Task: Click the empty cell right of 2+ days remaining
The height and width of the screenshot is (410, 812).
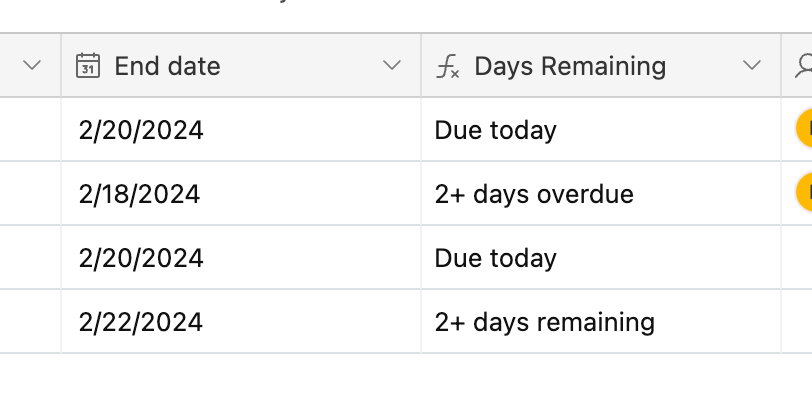Action: tap(796, 321)
